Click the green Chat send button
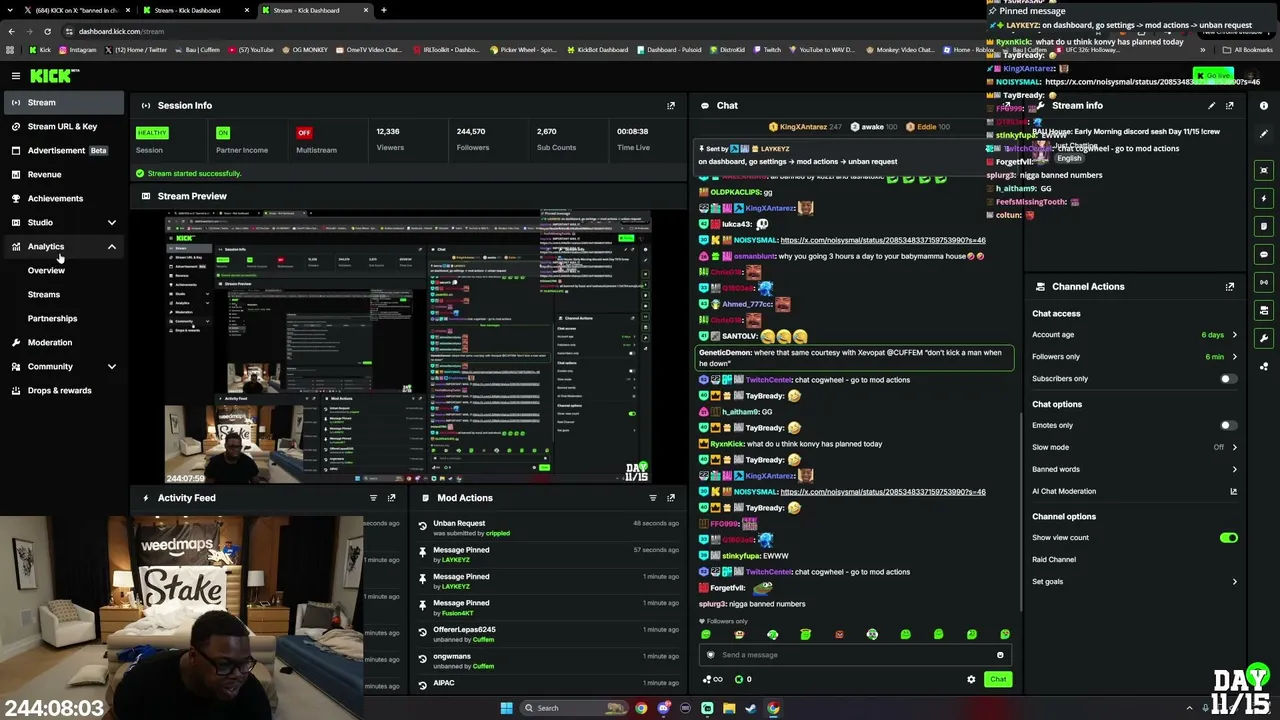 (x=998, y=679)
